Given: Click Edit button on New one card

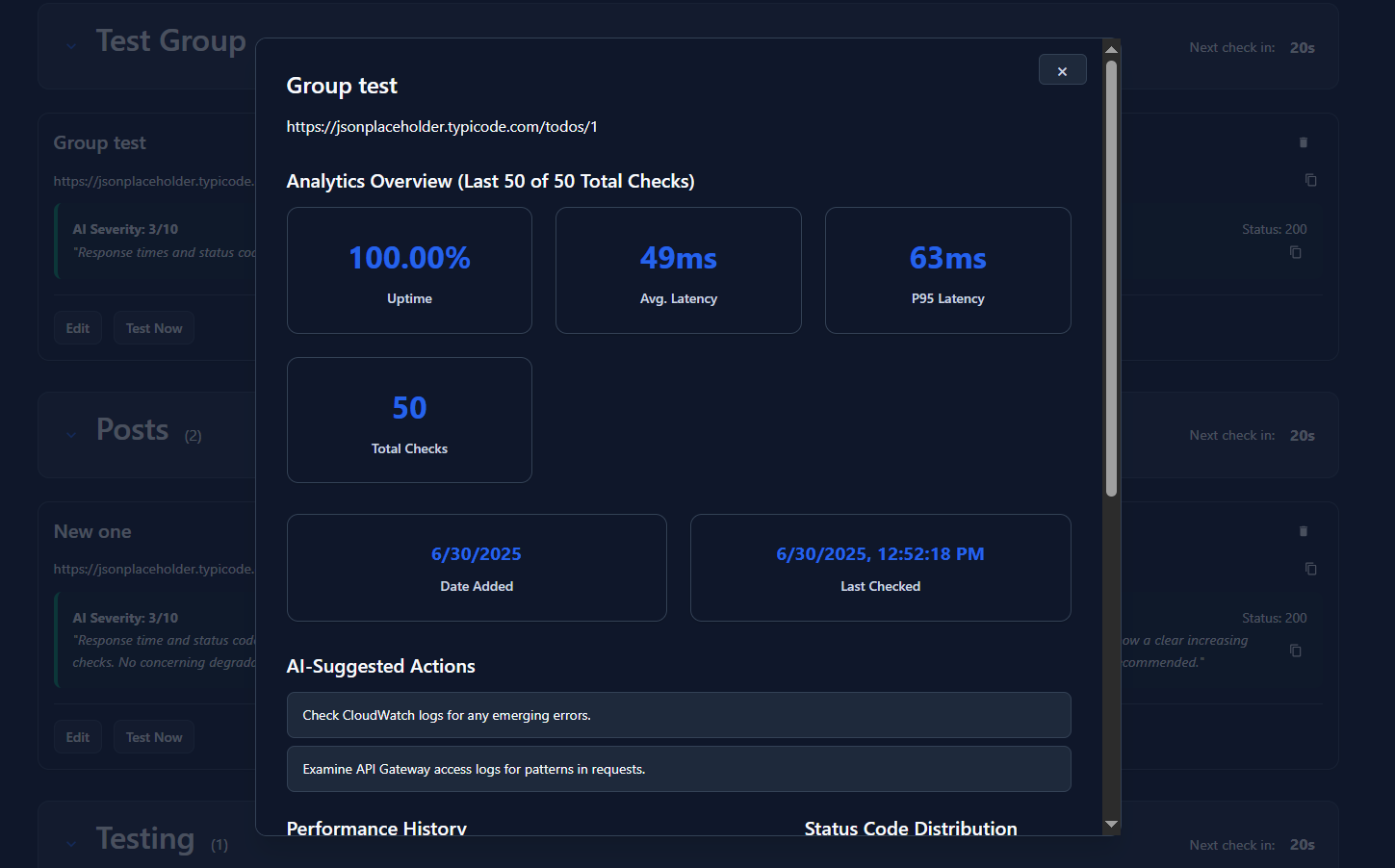Looking at the screenshot, I should (78, 737).
